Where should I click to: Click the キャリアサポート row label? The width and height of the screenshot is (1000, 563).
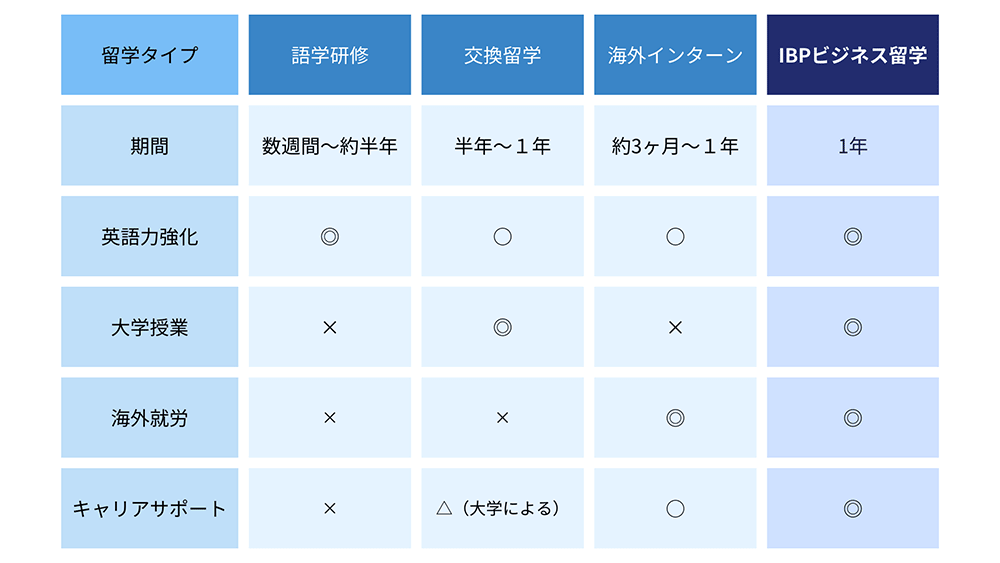150,508
